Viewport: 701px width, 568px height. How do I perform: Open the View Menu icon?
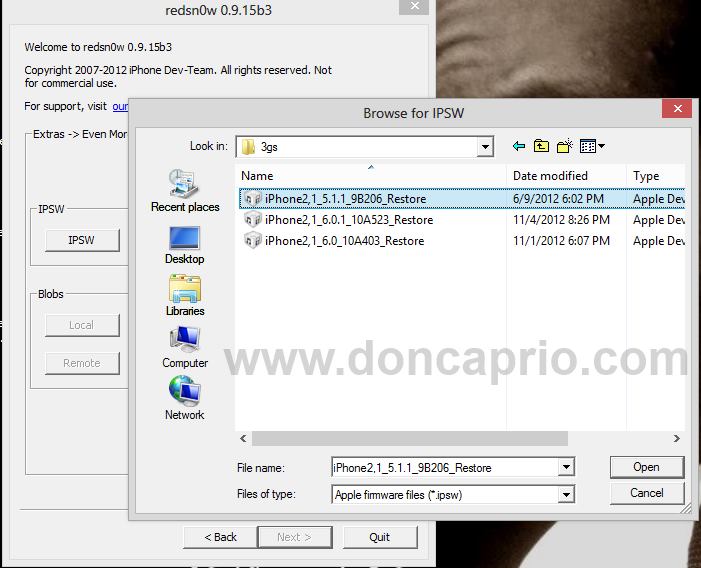tap(587, 146)
